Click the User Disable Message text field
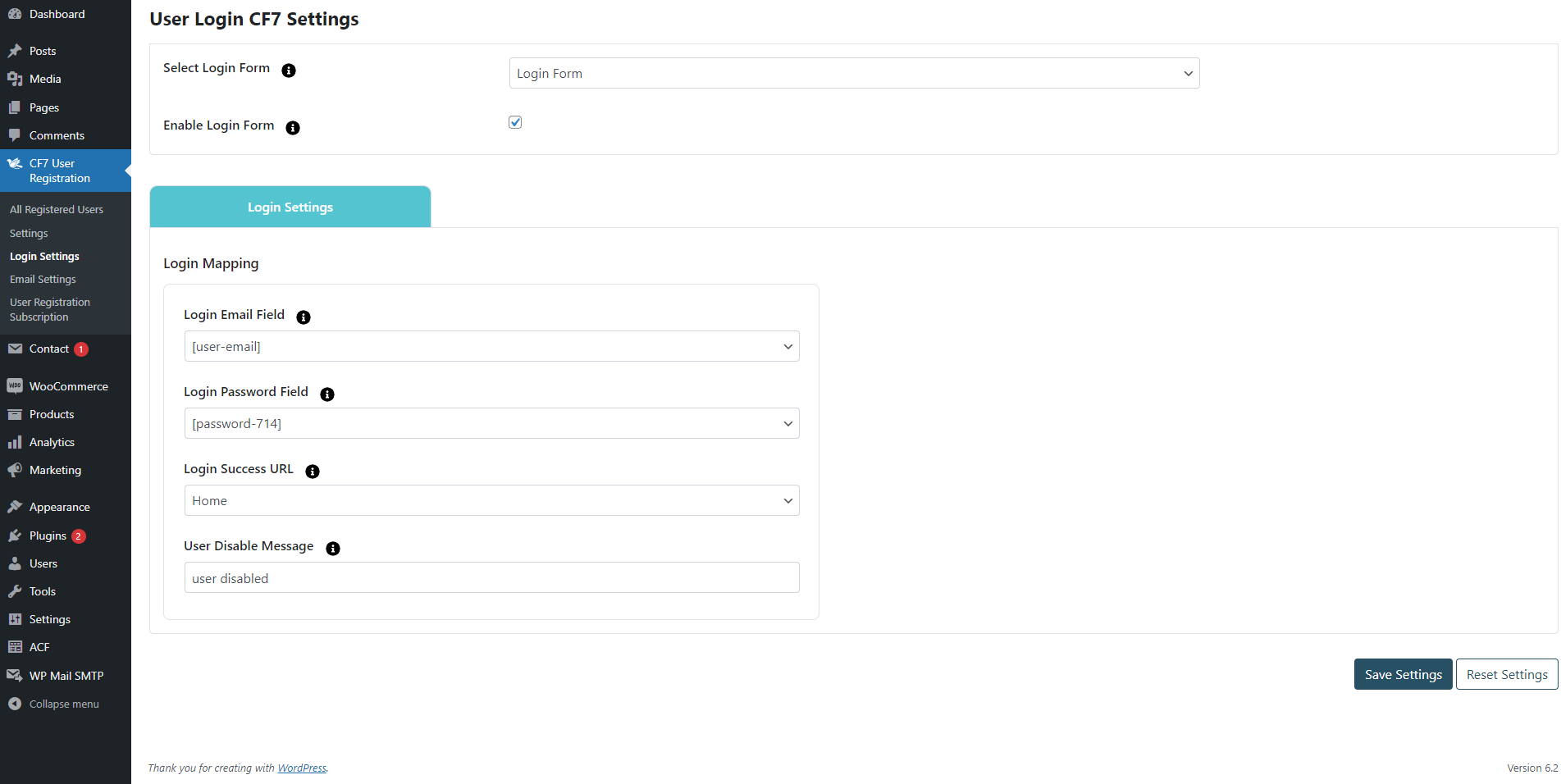 click(x=491, y=577)
